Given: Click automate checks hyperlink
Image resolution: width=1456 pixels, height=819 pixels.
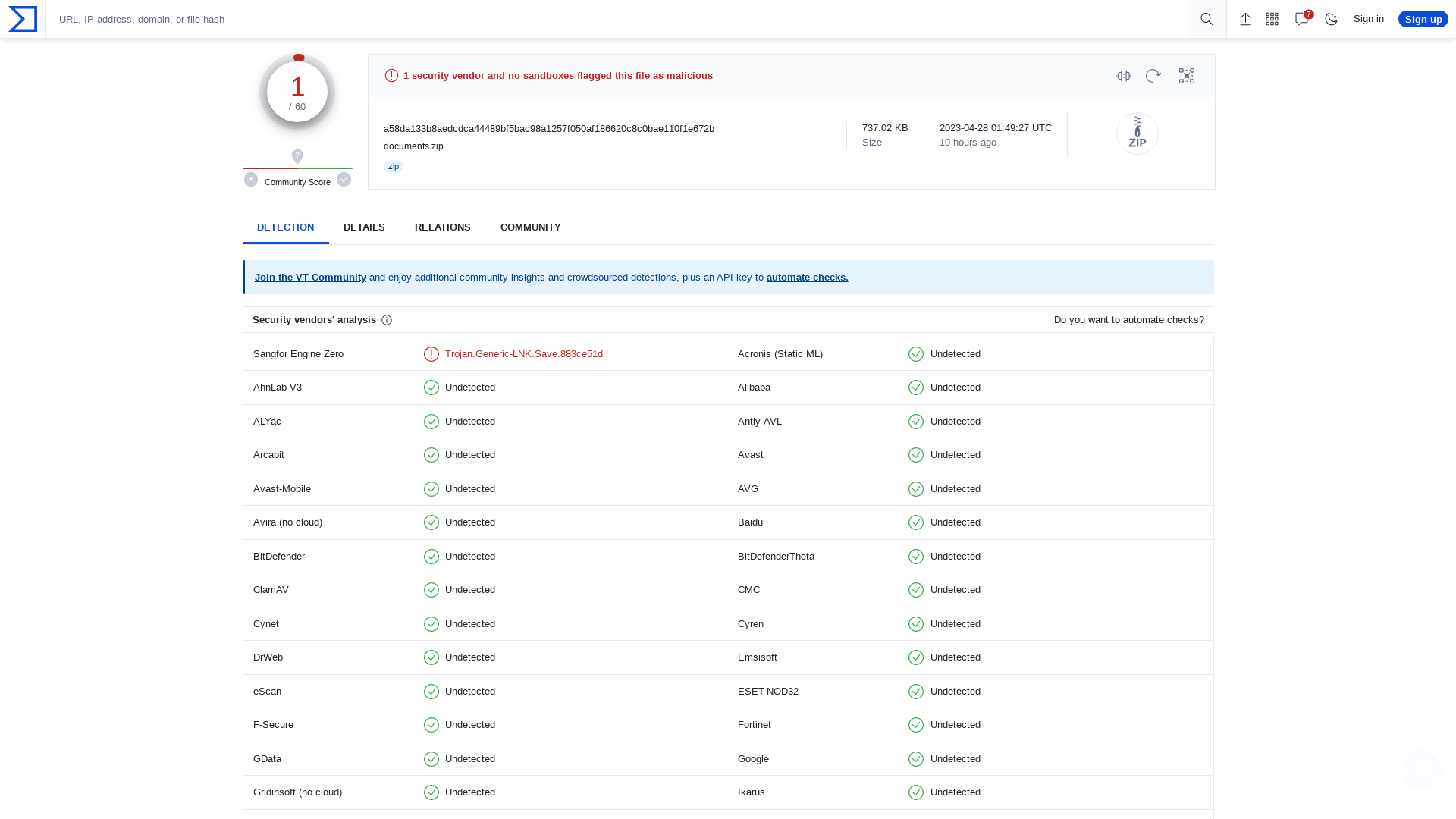Looking at the screenshot, I should (807, 277).
